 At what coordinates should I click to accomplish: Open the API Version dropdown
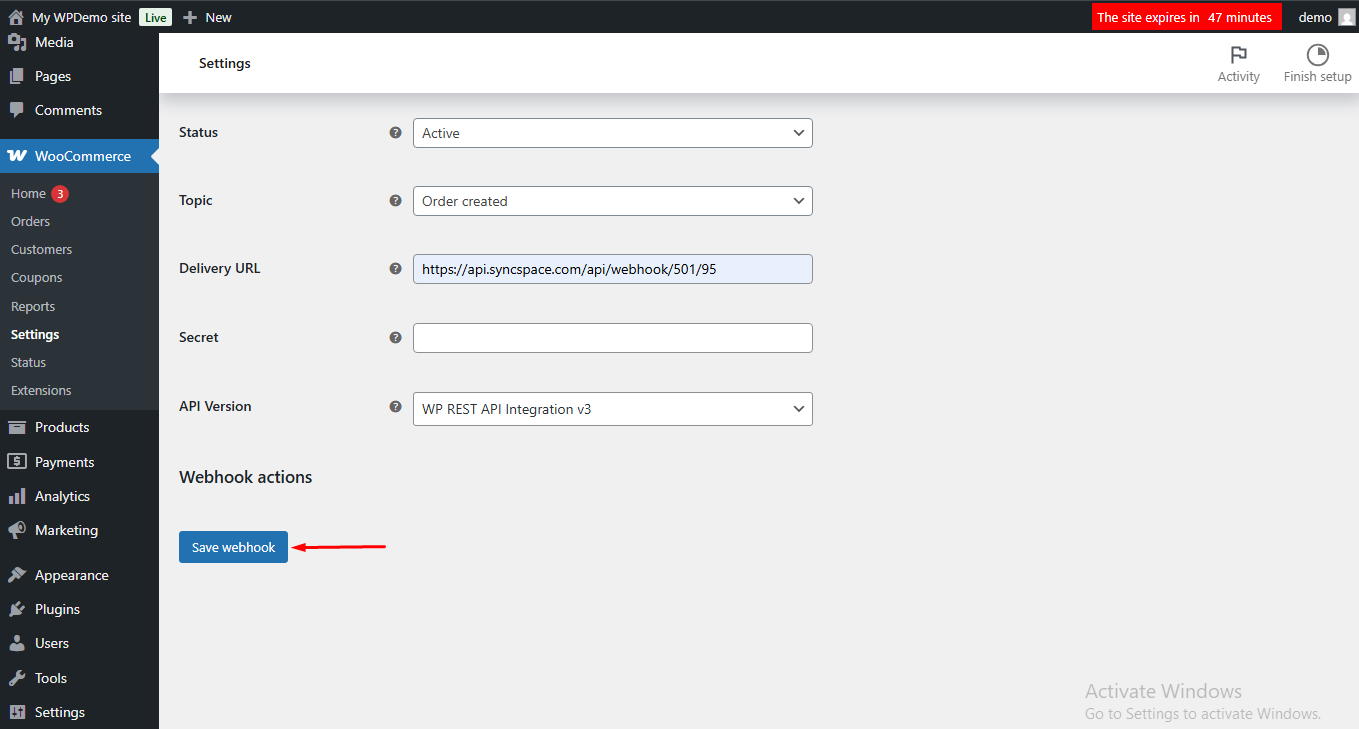pos(612,409)
